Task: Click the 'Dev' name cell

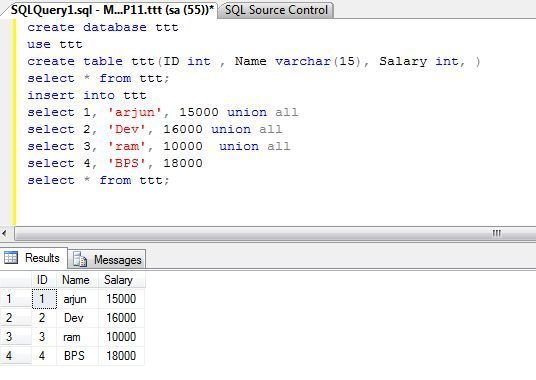Action: (x=78, y=318)
